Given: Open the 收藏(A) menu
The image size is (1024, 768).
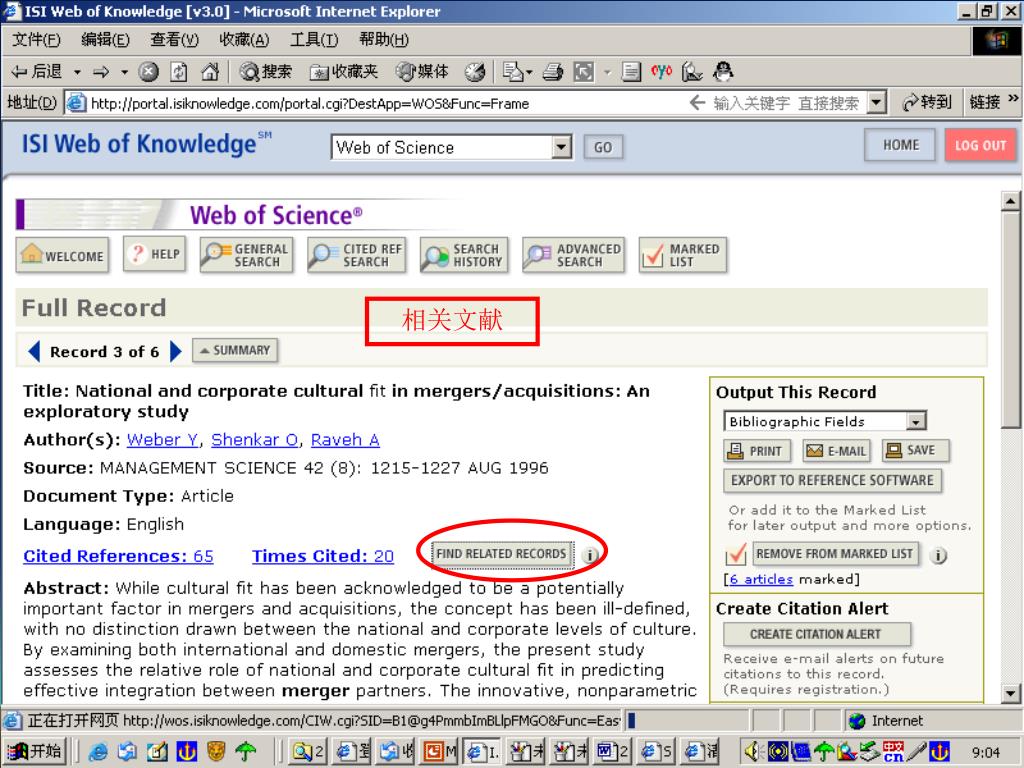Looking at the screenshot, I should point(244,40).
